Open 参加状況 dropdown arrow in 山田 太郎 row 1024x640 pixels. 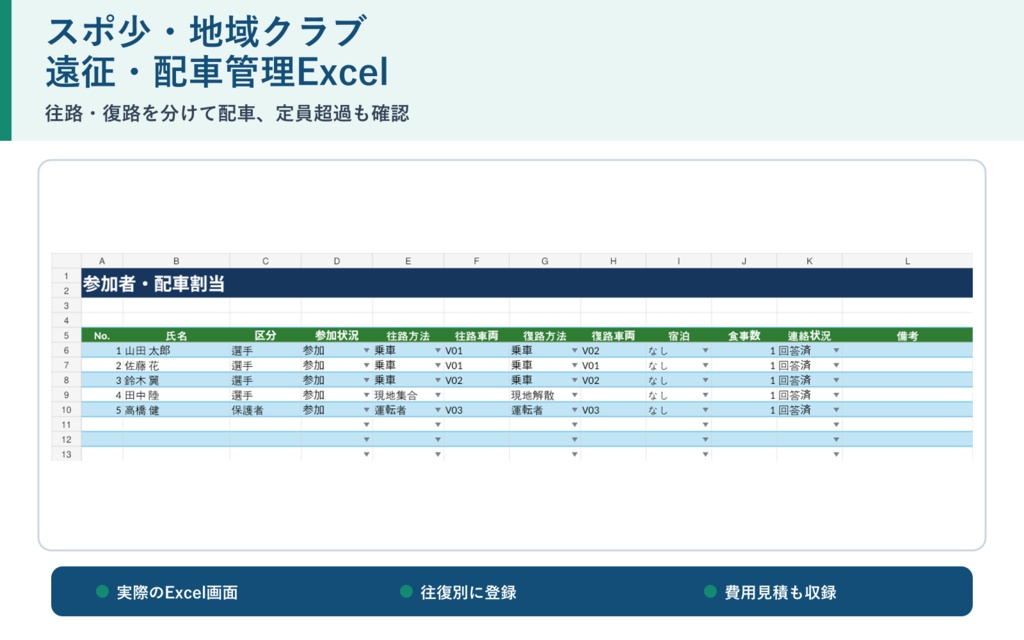(x=366, y=351)
